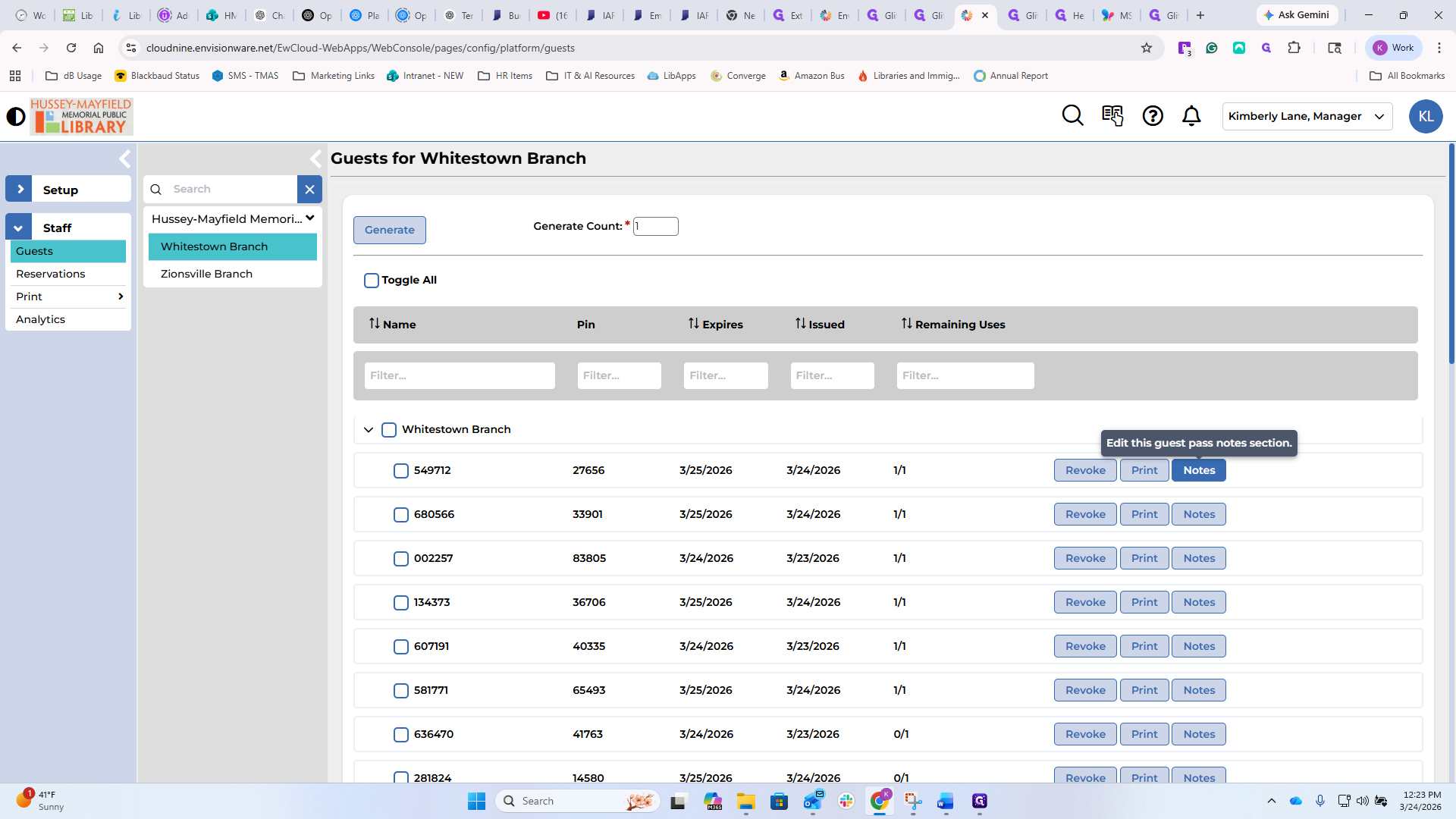
Task: Open the notifications bell icon
Action: (x=1191, y=116)
